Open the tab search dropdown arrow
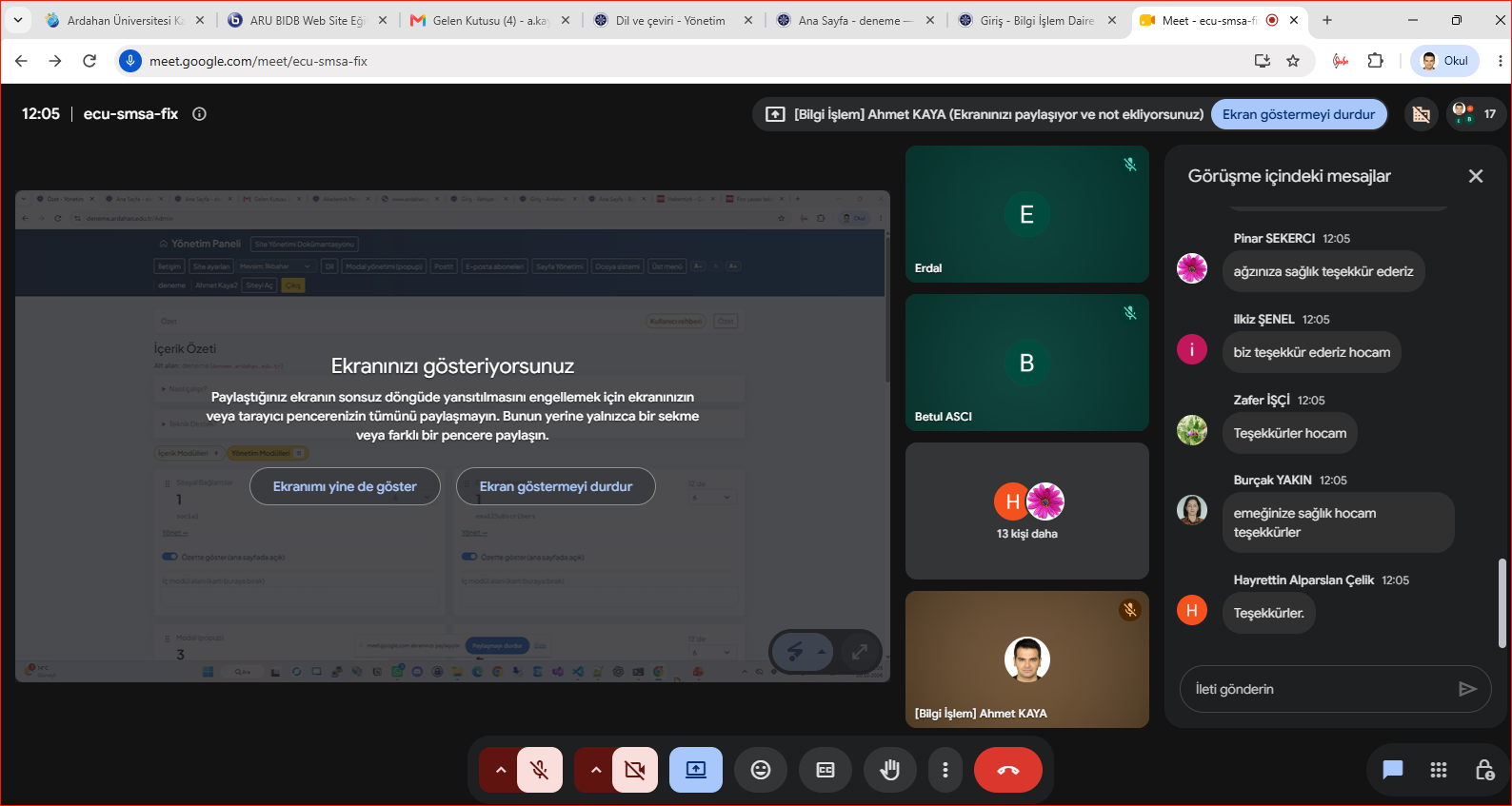This screenshot has width=1512, height=806. tap(17, 20)
